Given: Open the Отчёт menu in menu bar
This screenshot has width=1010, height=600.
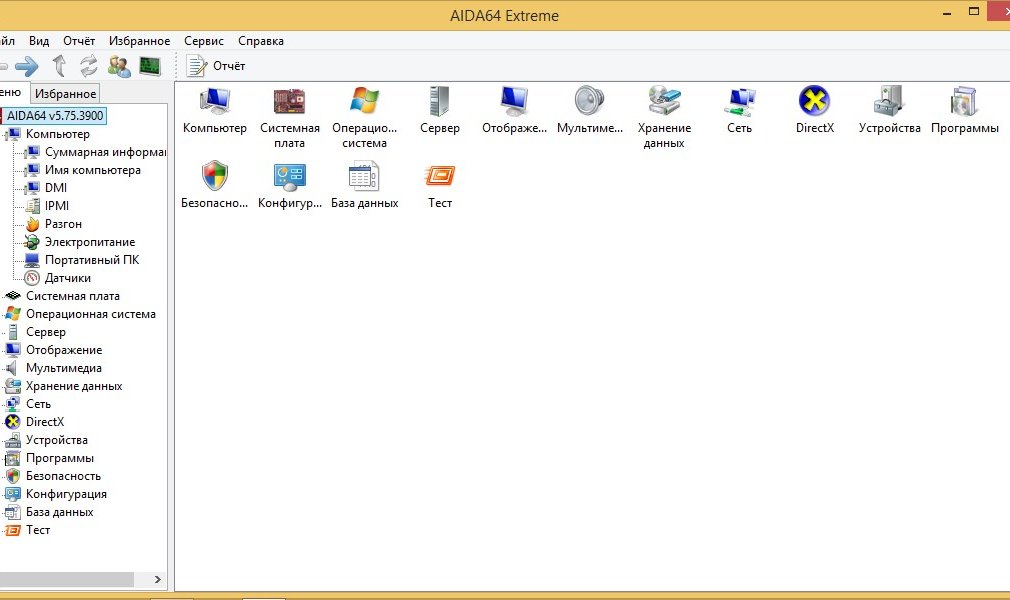Looking at the screenshot, I should pos(79,41).
